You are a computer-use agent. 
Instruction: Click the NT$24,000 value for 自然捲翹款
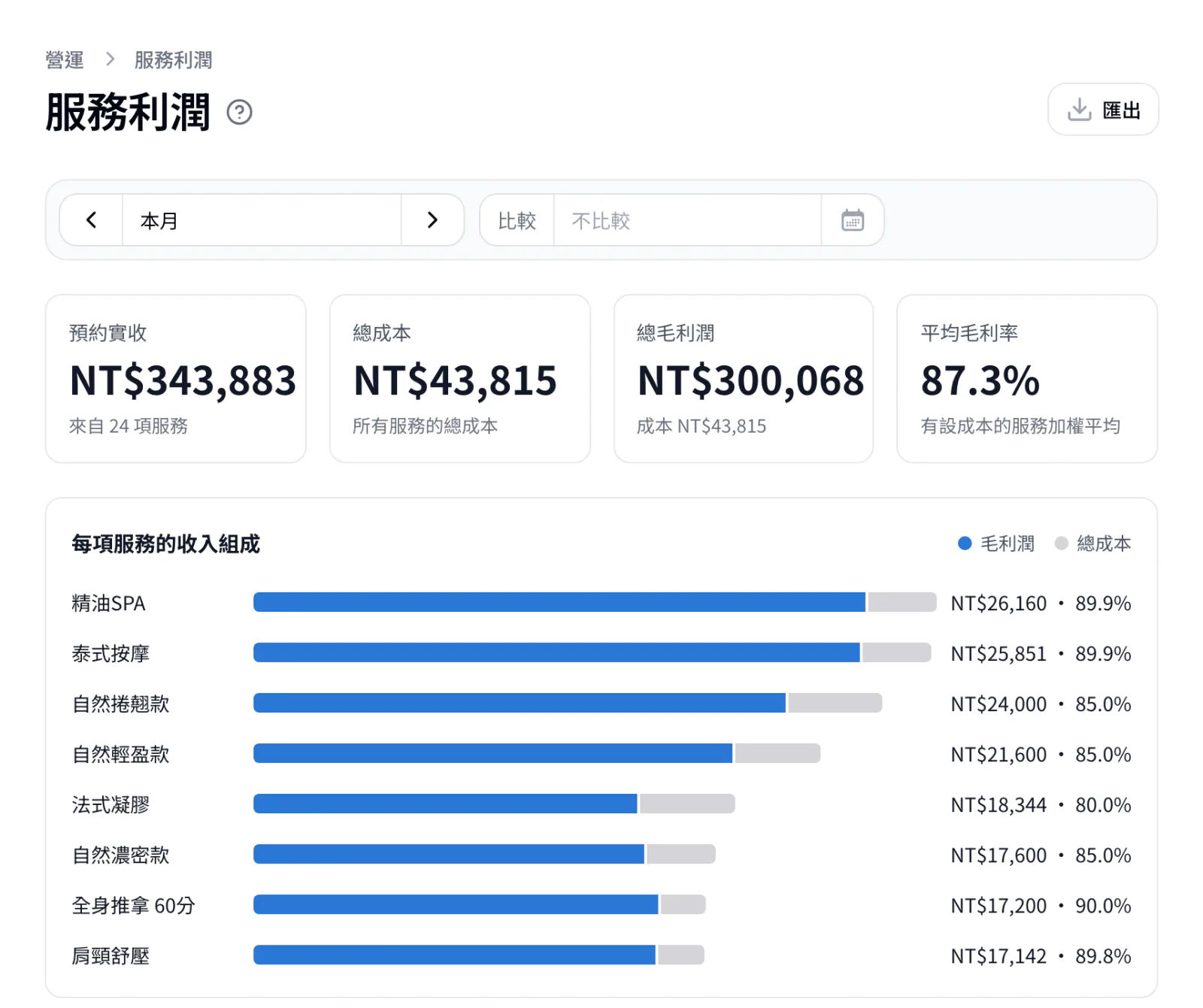coord(998,704)
